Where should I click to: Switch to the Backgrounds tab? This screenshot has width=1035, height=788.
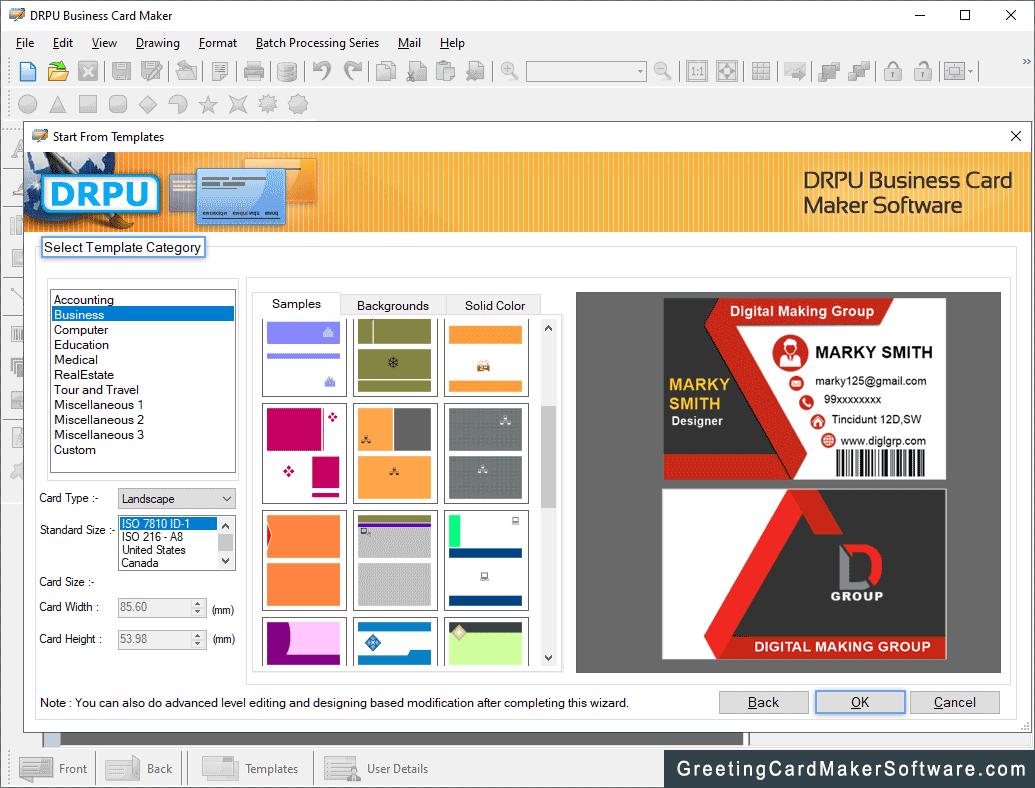393,306
